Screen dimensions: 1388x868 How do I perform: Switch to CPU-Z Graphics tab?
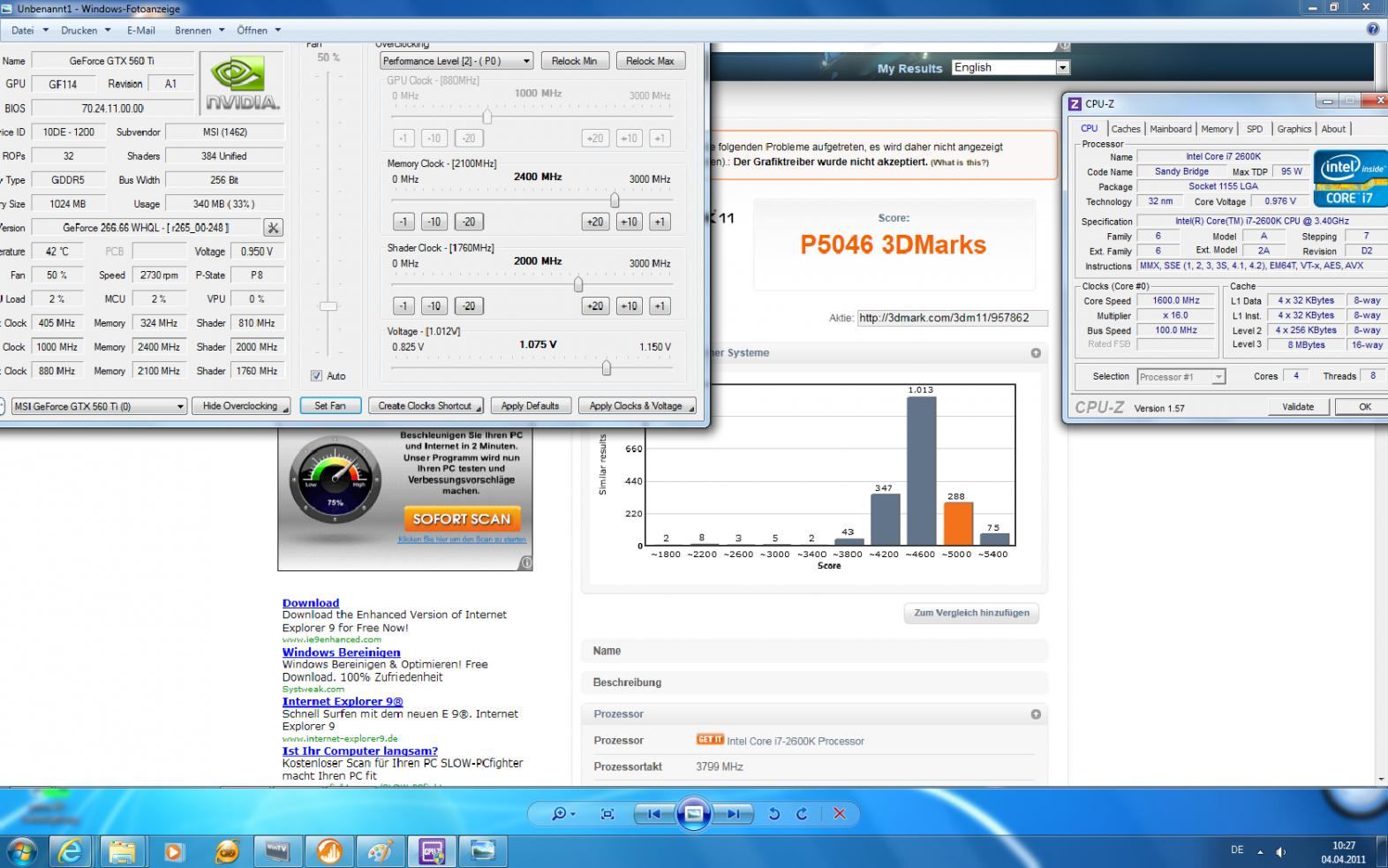tap(1294, 129)
